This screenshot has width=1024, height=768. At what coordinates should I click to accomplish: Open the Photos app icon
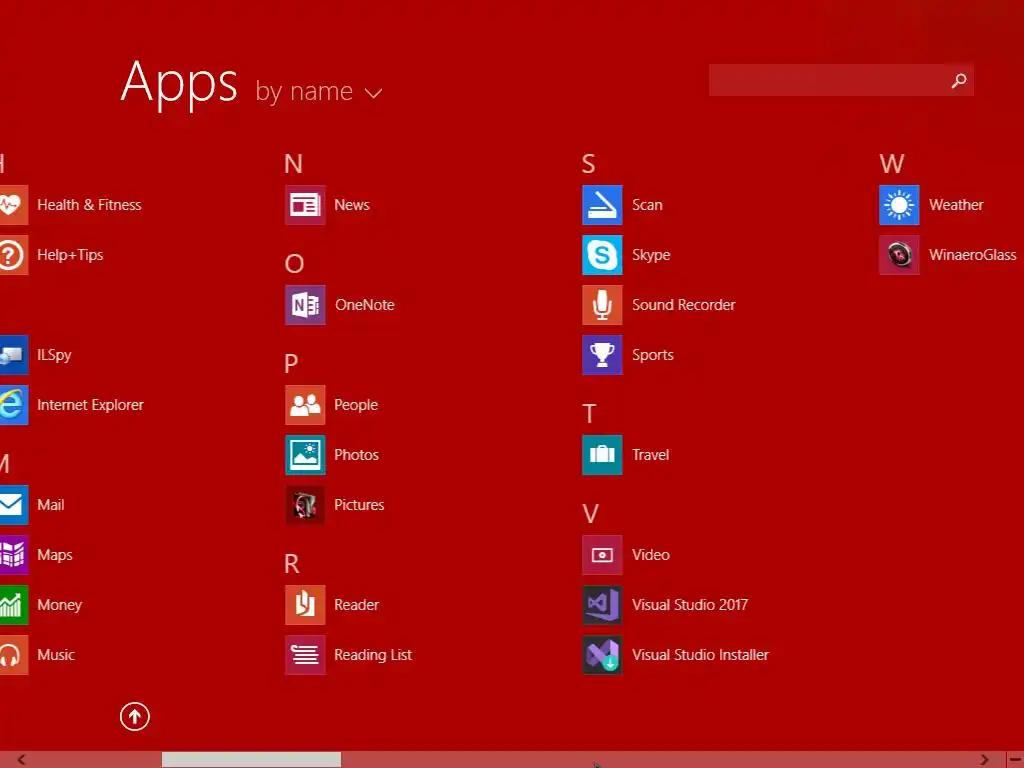tap(305, 455)
